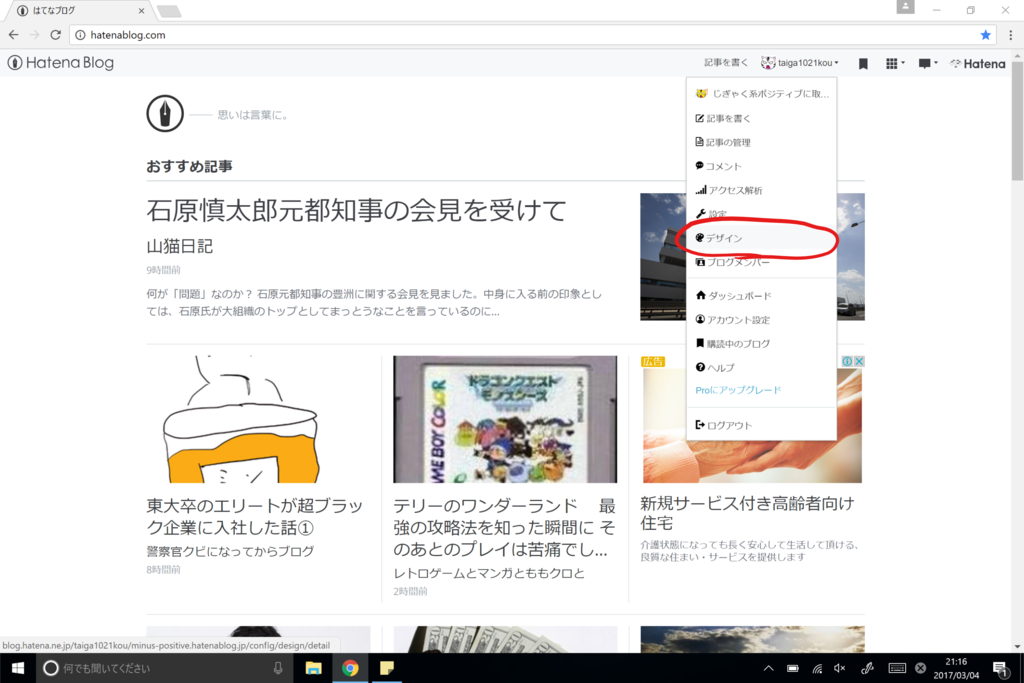1024x683 pixels.
Task: Star the page via the bookmark star in address bar
Action: point(988,33)
